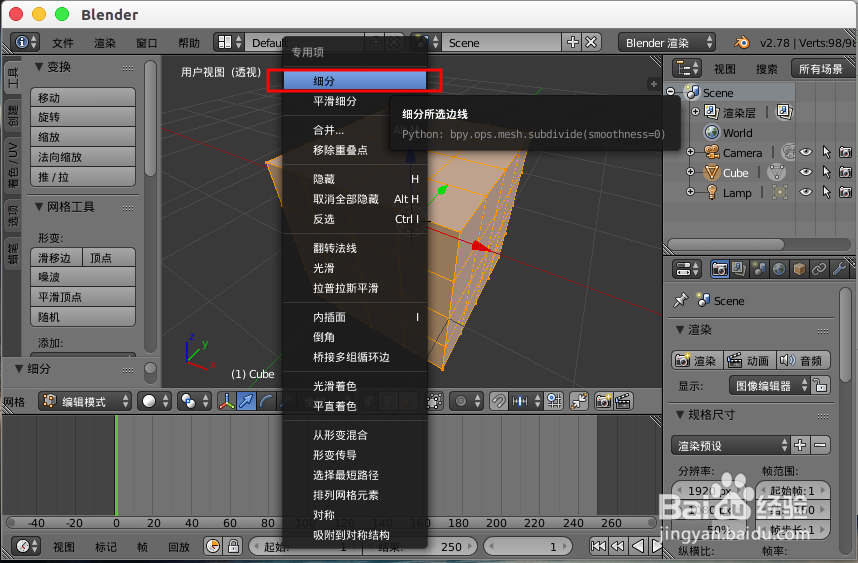Select the rotate manipulator arc icon
Image resolution: width=858 pixels, height=563 pixels.
[x=266, y=402]
